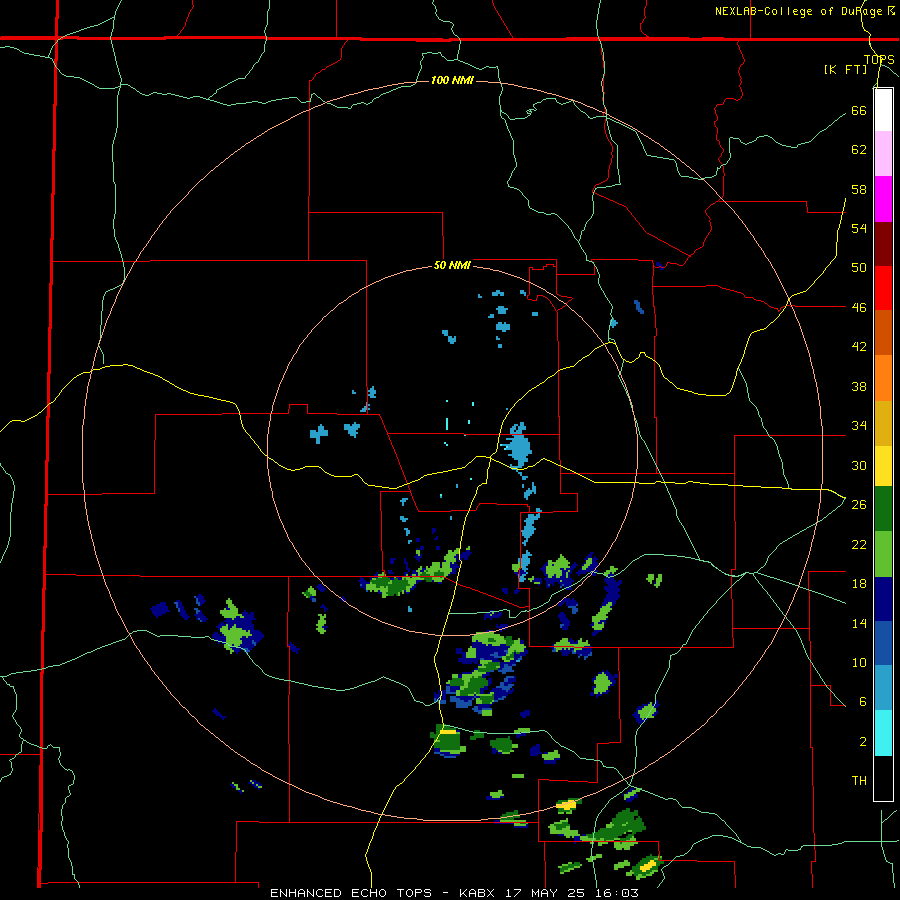Select the light green legend swatch
This screenshot has width=900, height=900.
pos(883,554)
